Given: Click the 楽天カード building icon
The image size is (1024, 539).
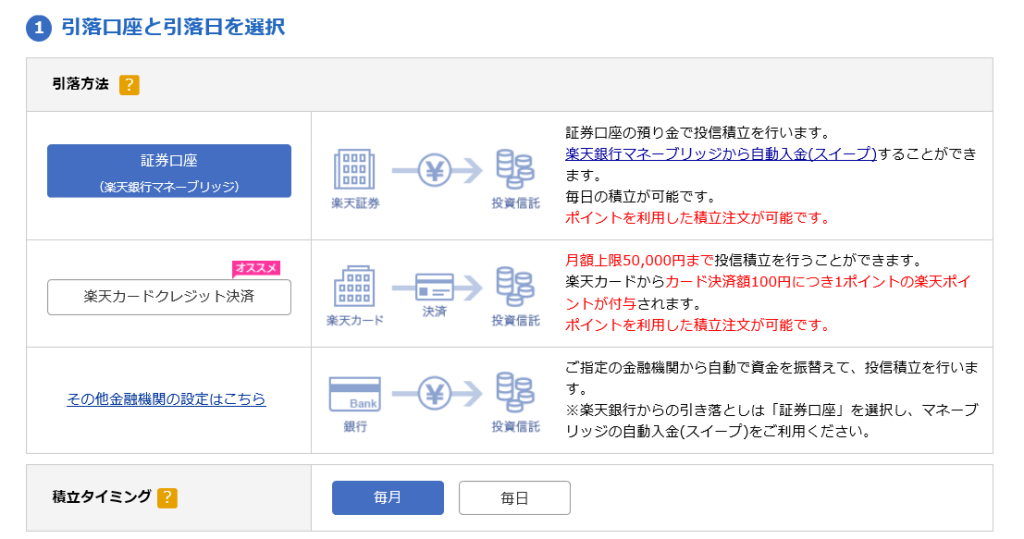Looking at the screenshot, I should pos(355,286).
